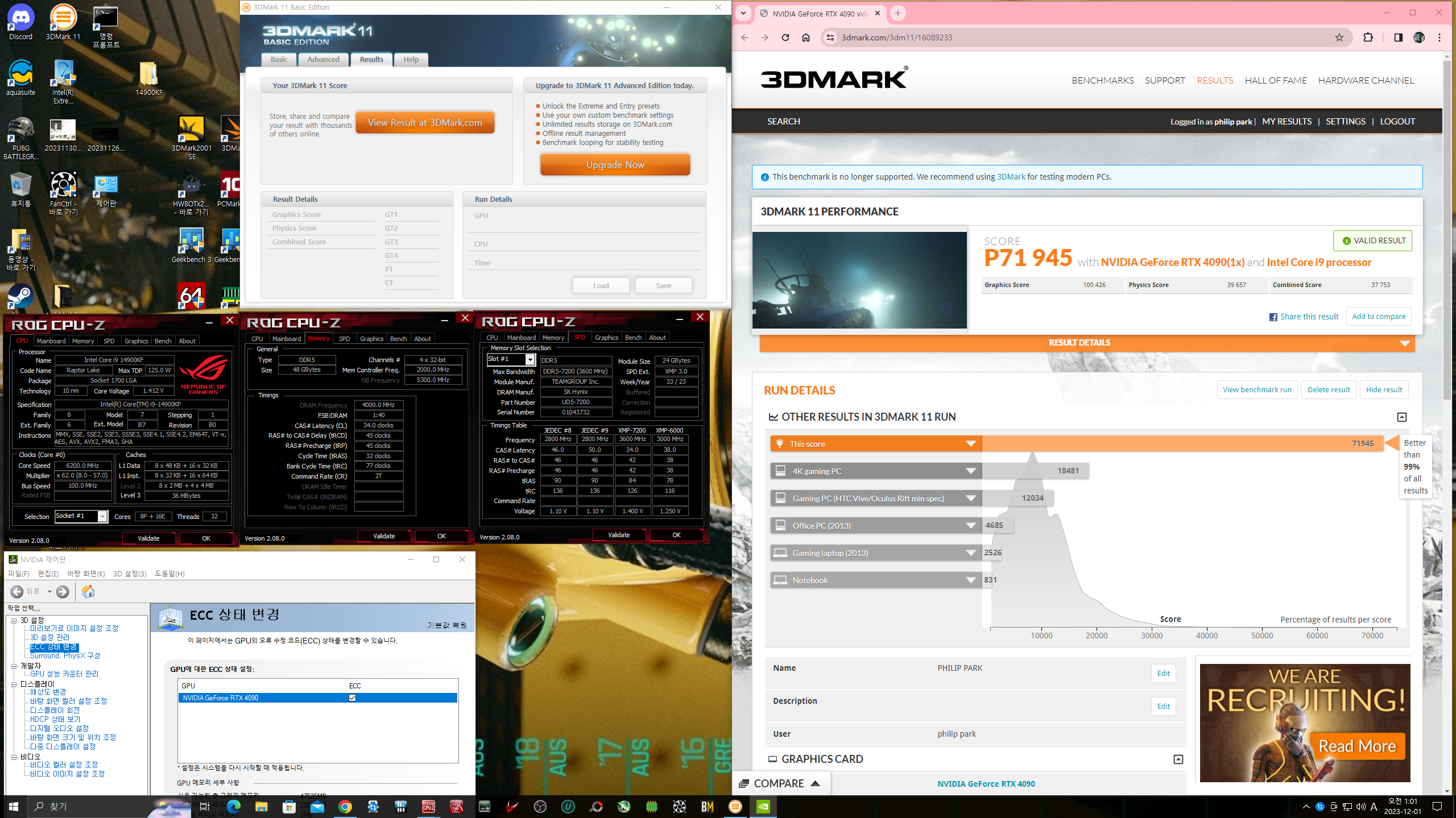The width and height of the screenshot is (1456, 818).
Task: Open the aquasuite desktop shortcut
Action: click(20, 78)
